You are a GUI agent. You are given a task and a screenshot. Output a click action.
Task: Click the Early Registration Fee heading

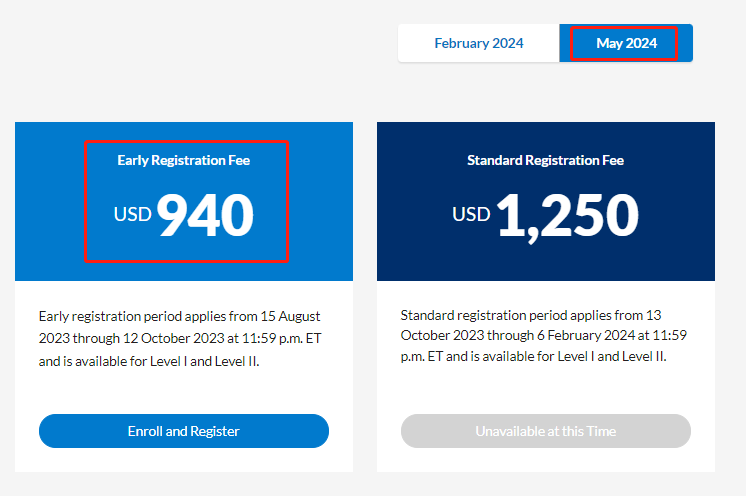point(184,160)
